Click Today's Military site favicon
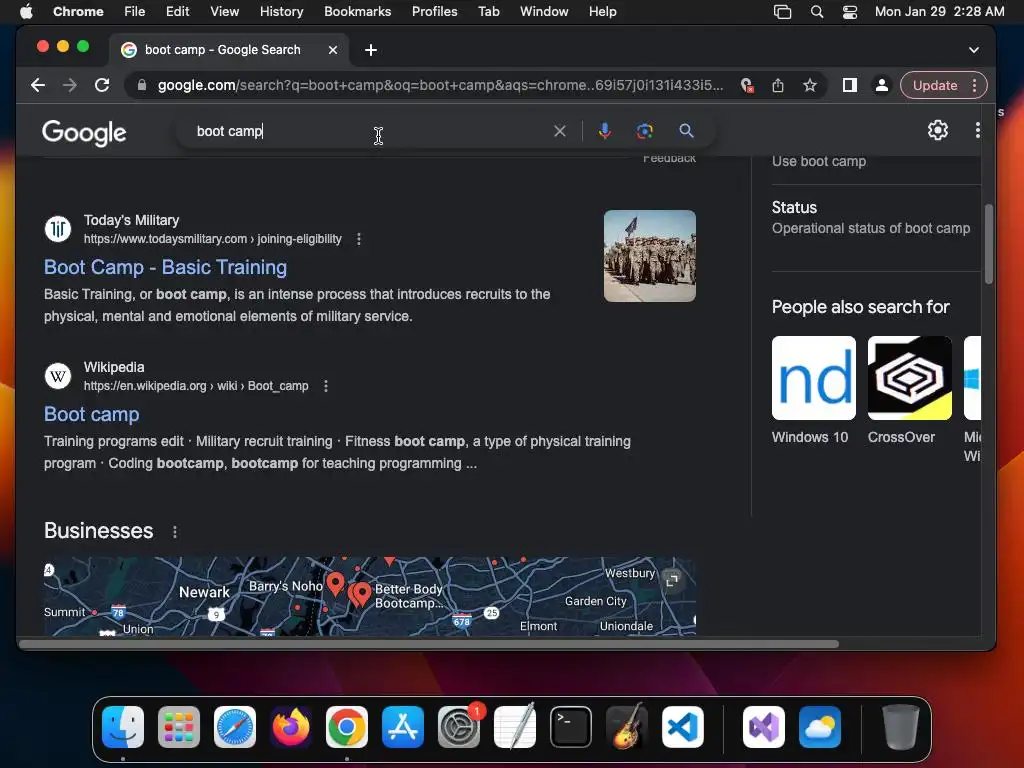The width and height of the screenshot is (1024, 768). click(x=57, y=229)
